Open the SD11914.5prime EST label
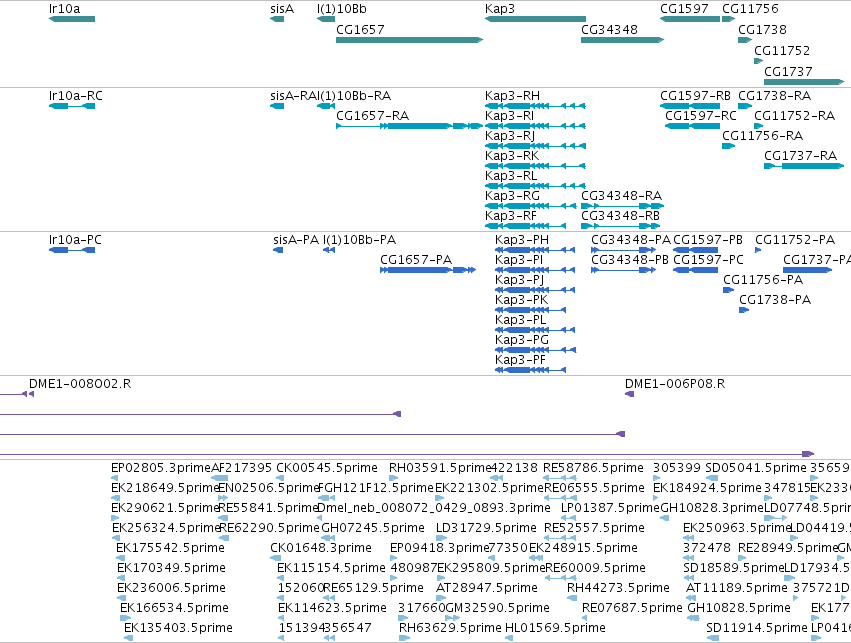Image resolution: width=851 pixels, height=643 pixels. pyautogui.click(x=757, y=628)
